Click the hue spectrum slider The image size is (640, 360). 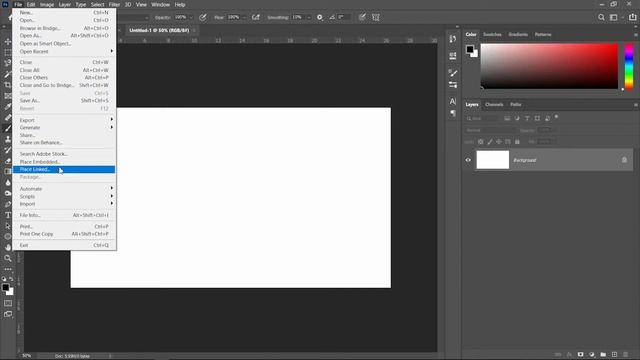pyautogui.click(x=629, y=66)
